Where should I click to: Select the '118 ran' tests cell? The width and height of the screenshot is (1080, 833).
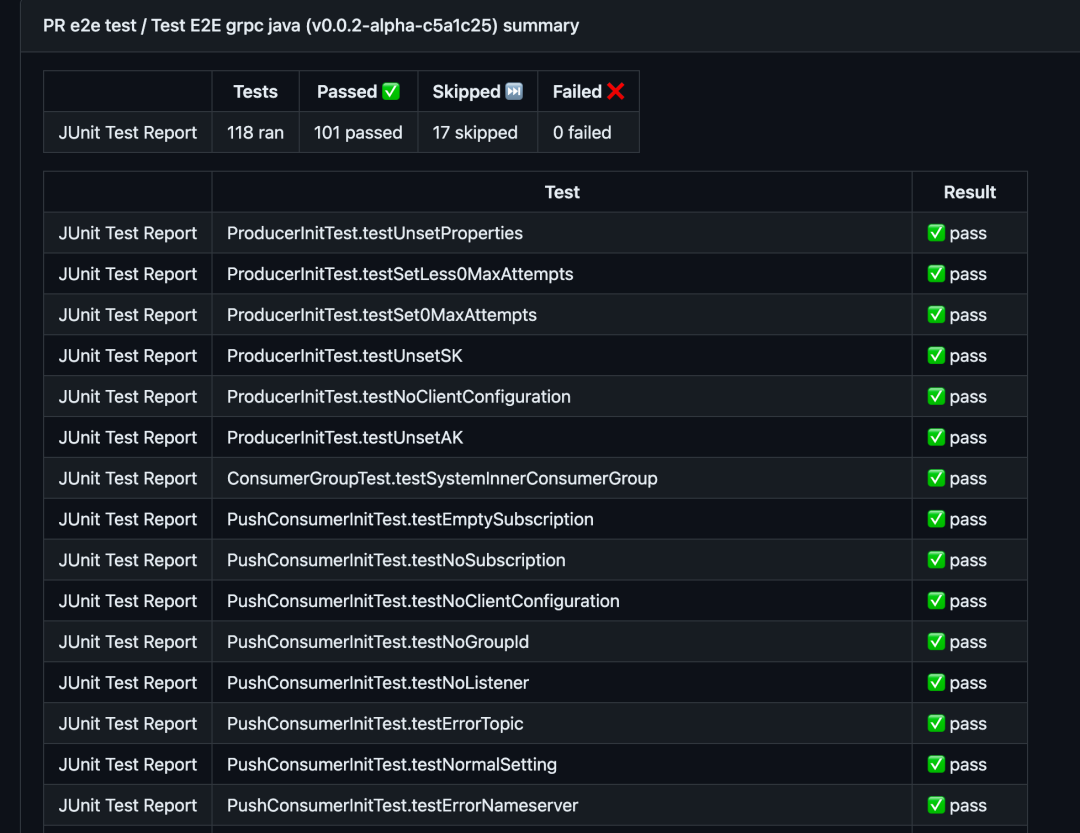tap(255, 133)
